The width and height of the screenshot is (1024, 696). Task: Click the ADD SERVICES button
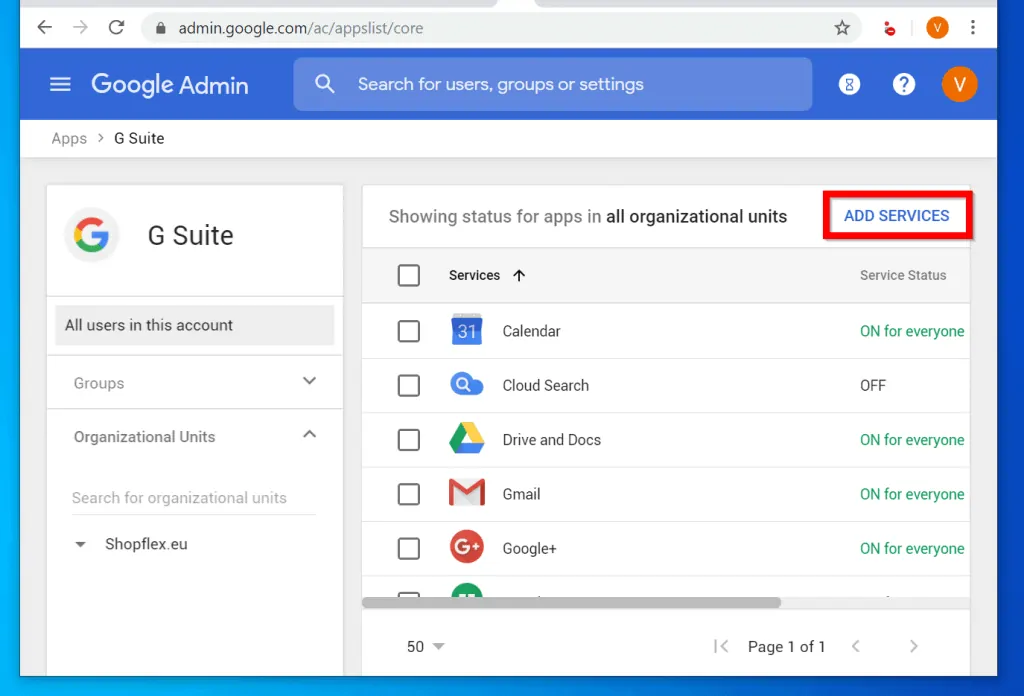pos(896,216)
